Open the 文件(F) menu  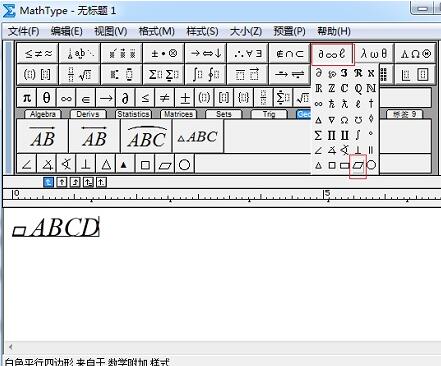(x=23, y=31)
